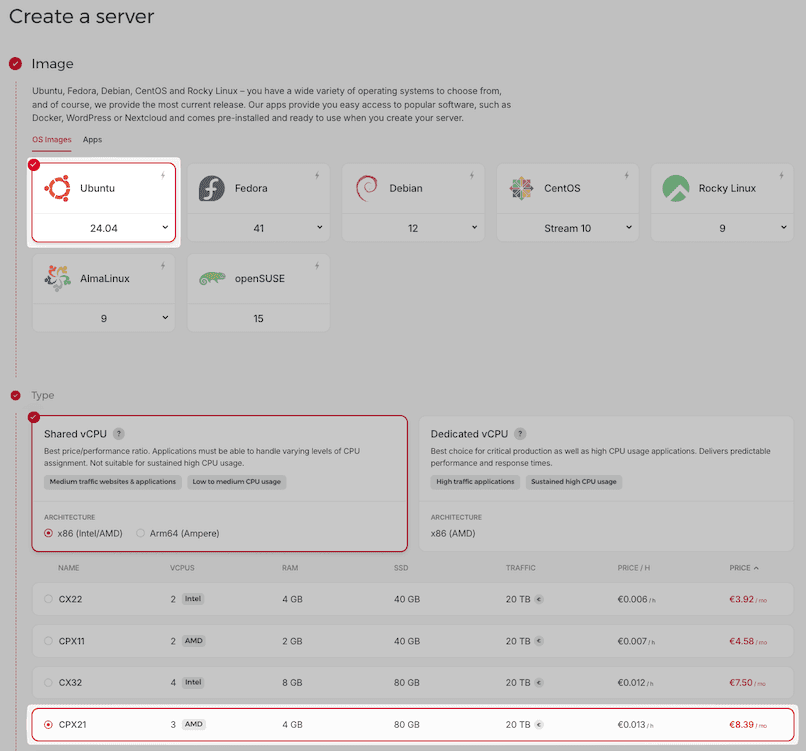Open the Shared vCPU help icon

click(119, 434)
